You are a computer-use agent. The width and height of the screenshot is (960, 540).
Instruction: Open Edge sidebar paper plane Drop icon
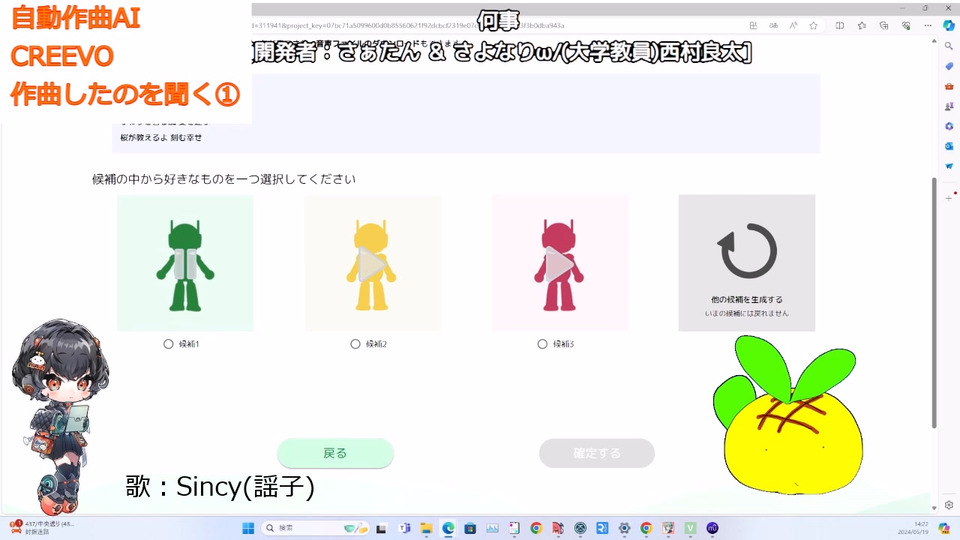point(948,166)
